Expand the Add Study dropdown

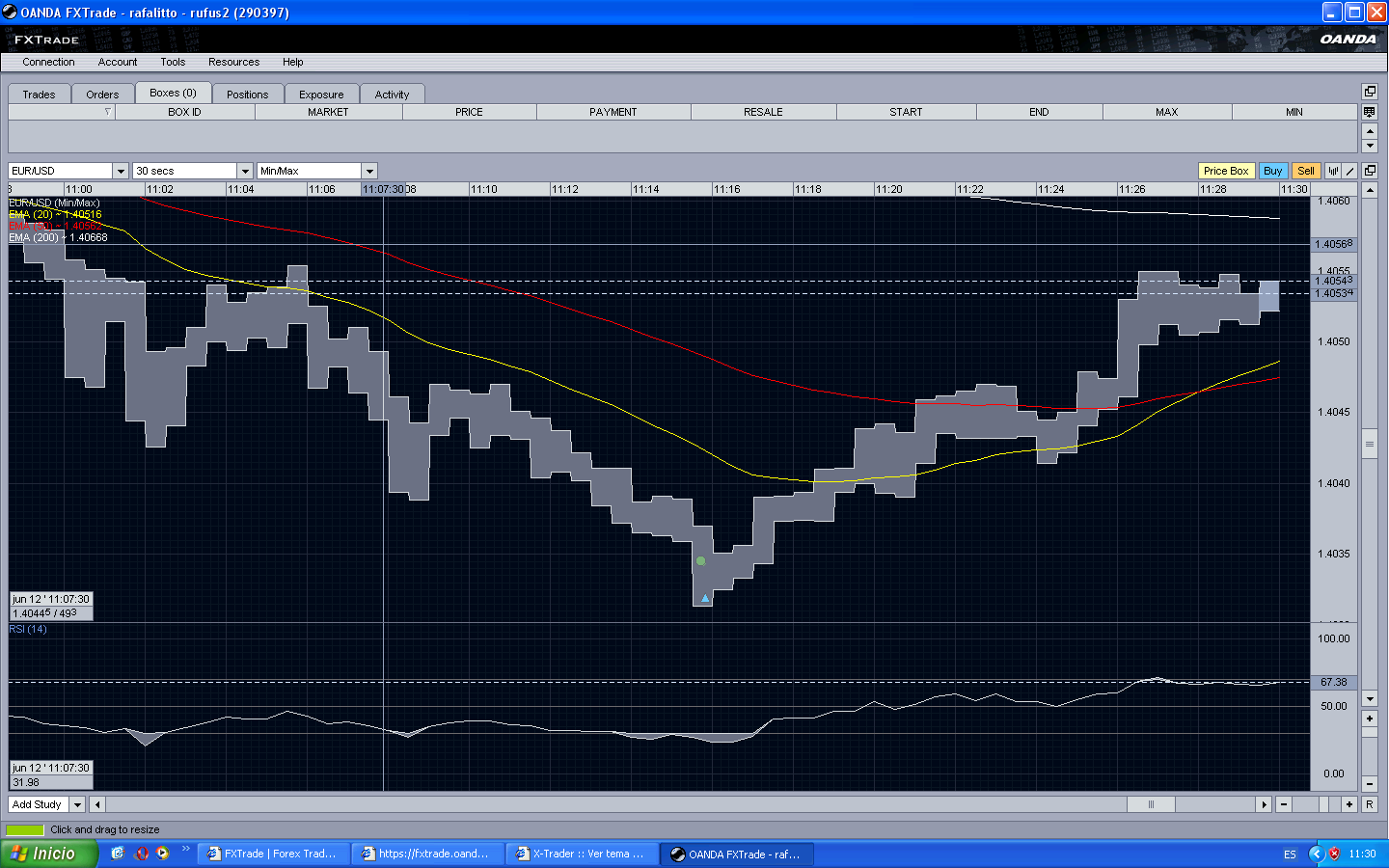coord(77,804)
